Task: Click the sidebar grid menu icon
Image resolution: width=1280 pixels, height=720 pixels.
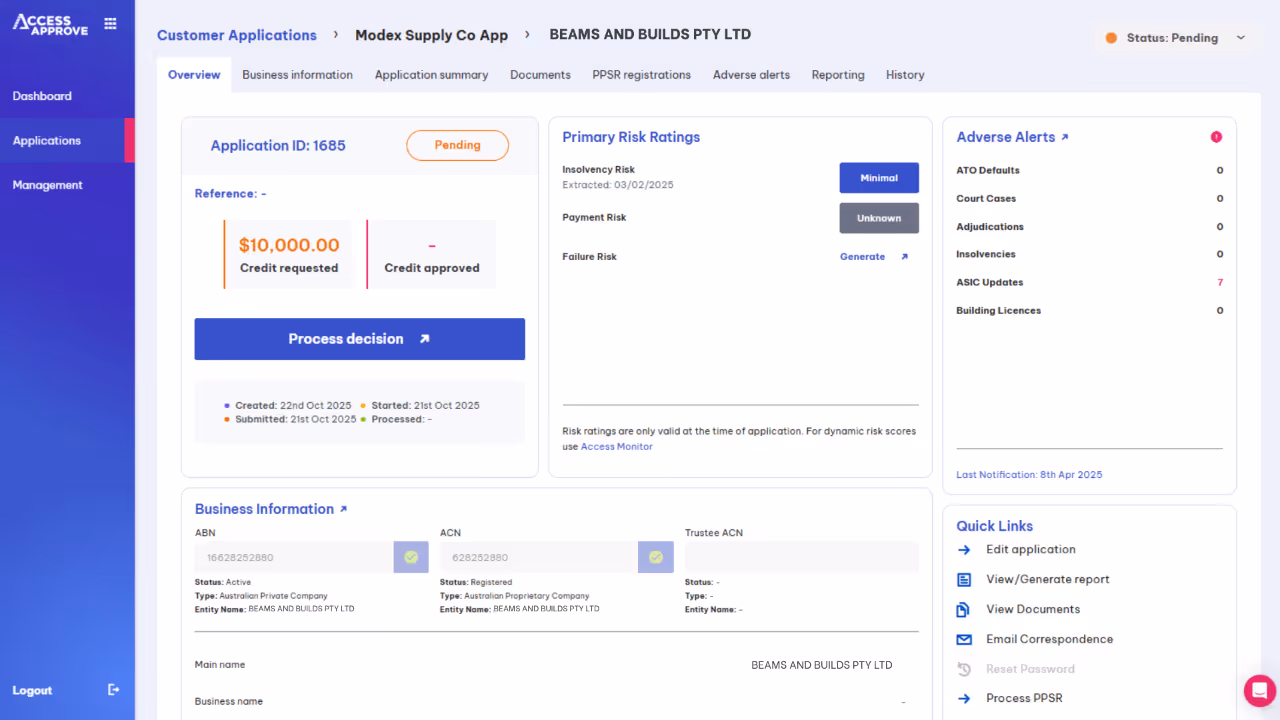Action: pos(110,22)
